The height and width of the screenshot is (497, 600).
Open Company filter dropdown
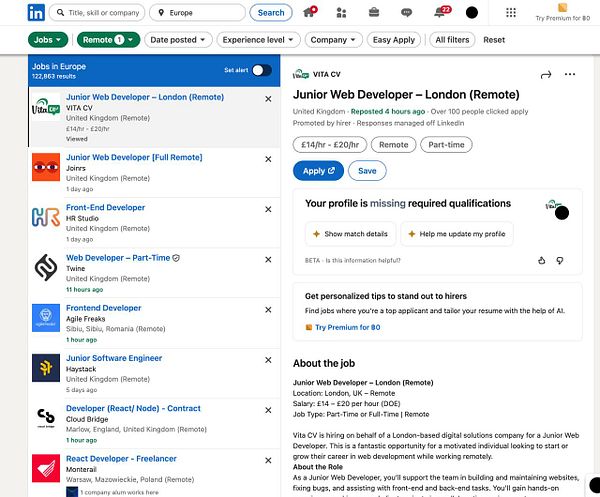point(333,40)
